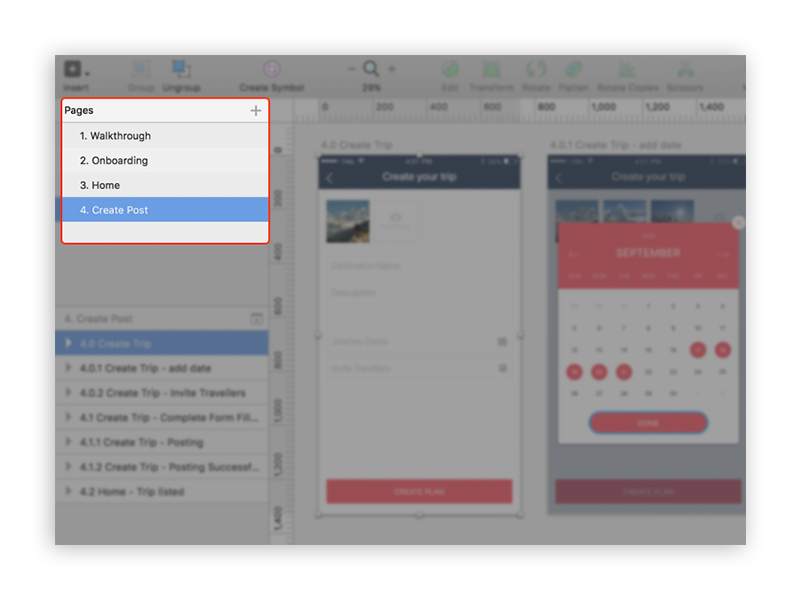Image resolution: width=800 pixels, height=600 pixels.
Task: Expand the 4.0 Create Trip artboard layer
Action: click(x=68, y=343)
